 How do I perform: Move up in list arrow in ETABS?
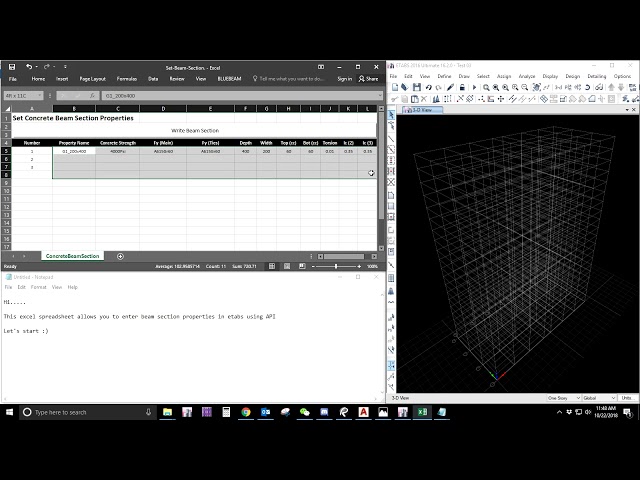pyautogui.click(x=611, y=87)
